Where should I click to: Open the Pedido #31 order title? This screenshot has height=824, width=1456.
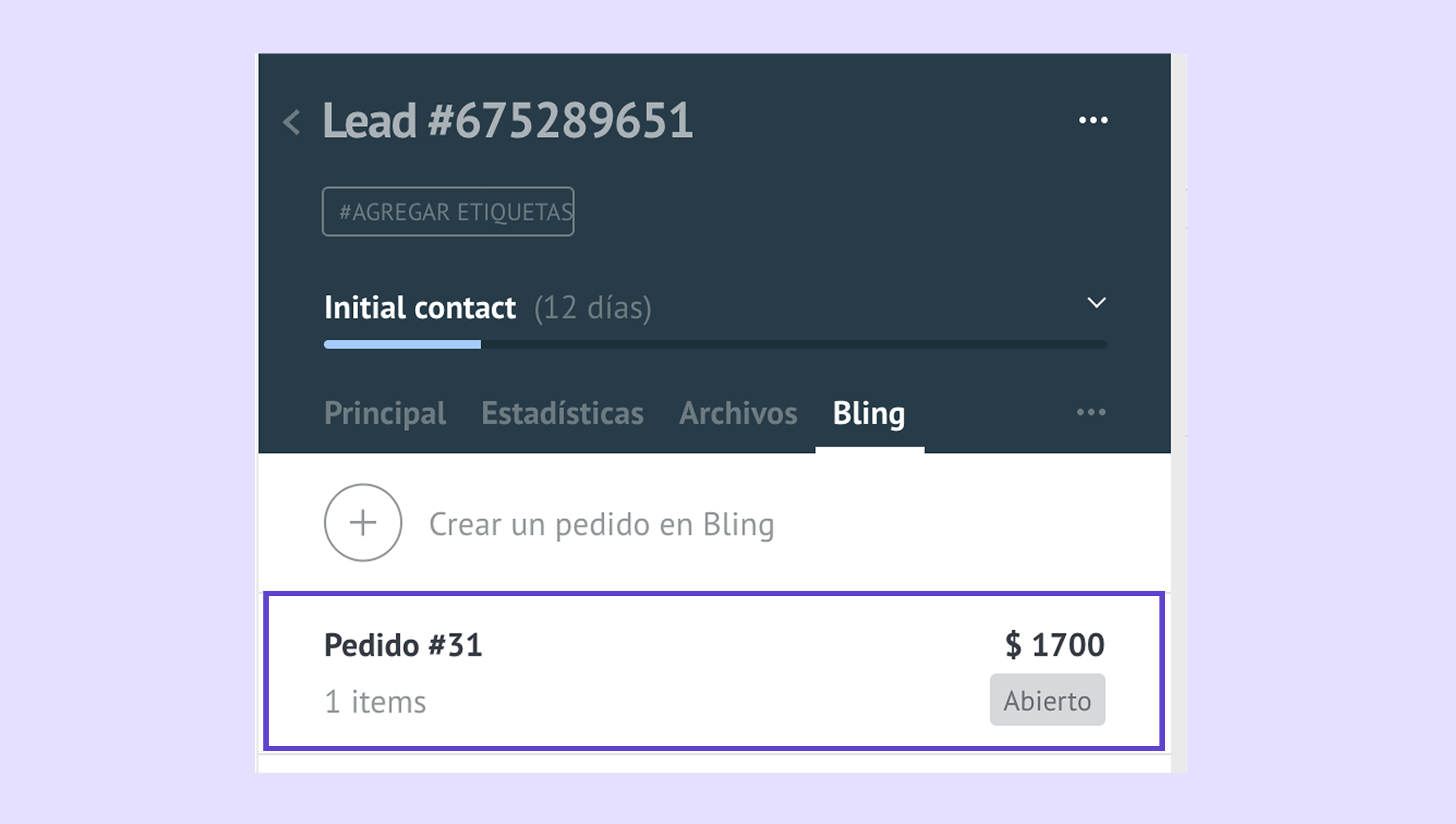click(403, 645)
